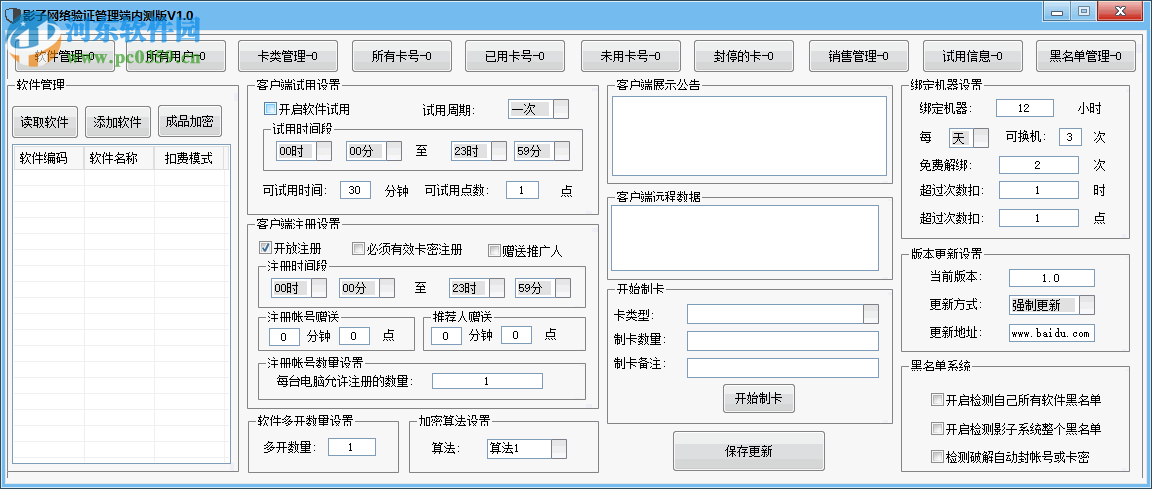1152x489 pixels.
Task: Open the 所有用户-0 tab
Action: (176, 56)
